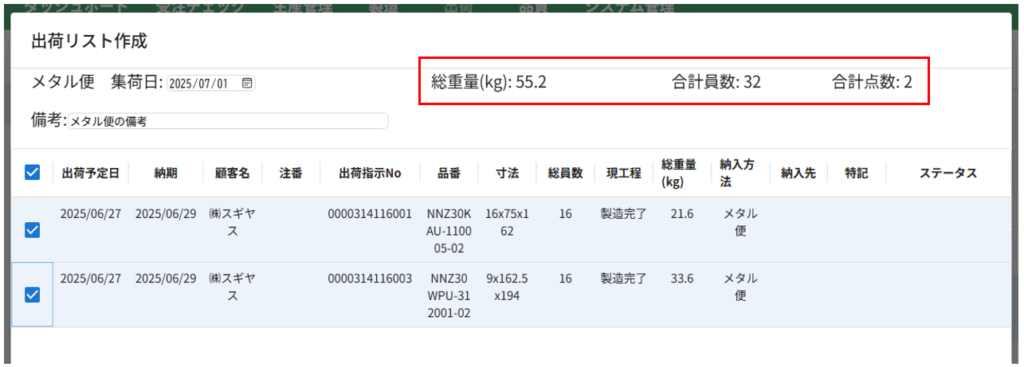The height and width of the screenshot is (367, 1024).
Task: Select the 品番 cell NNZ30WPU-312001-02
Action: point(449,296)
